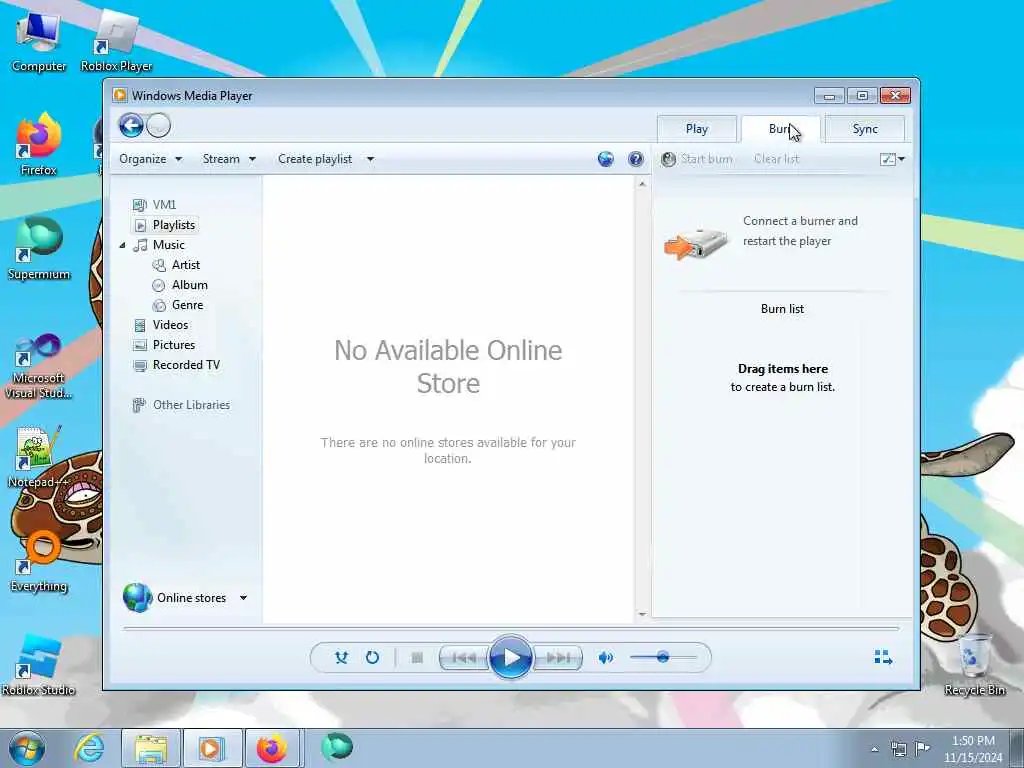Select the Firefox desktop shortcut
Image resolution: width=1024 pixels, height=768 pixels.
pyautogui.click(x=39, y=144)
